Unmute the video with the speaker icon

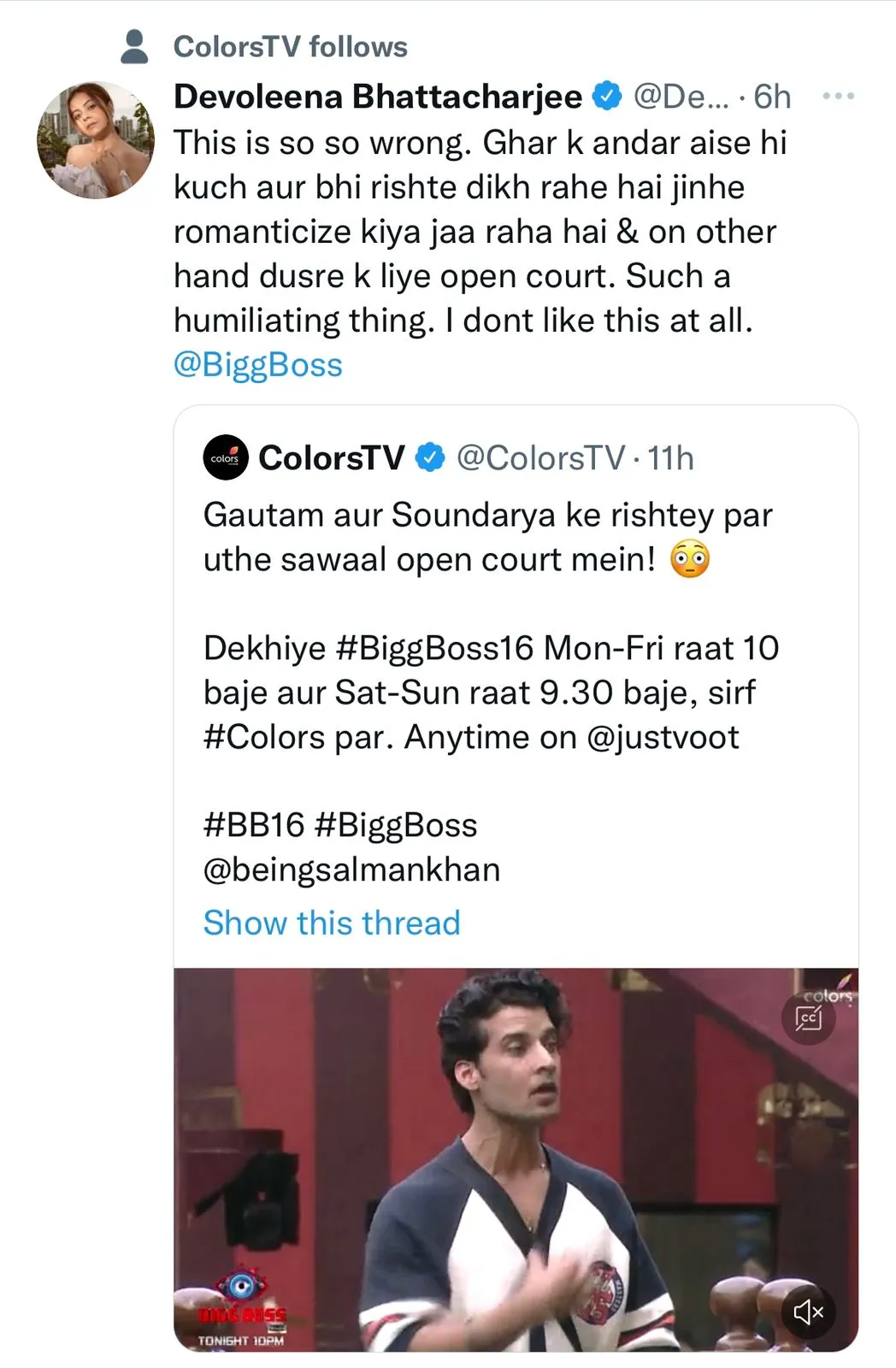[808, 1312]
